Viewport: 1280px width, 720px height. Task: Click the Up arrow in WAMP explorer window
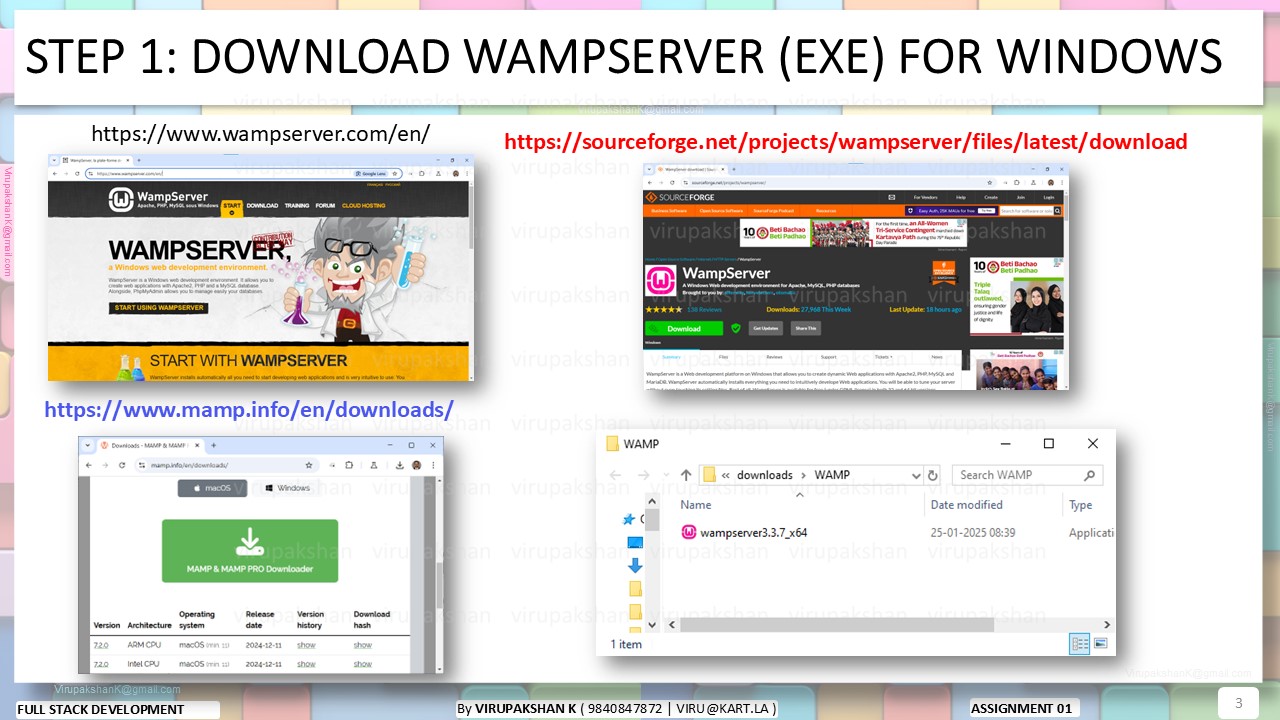click(685, 475)
